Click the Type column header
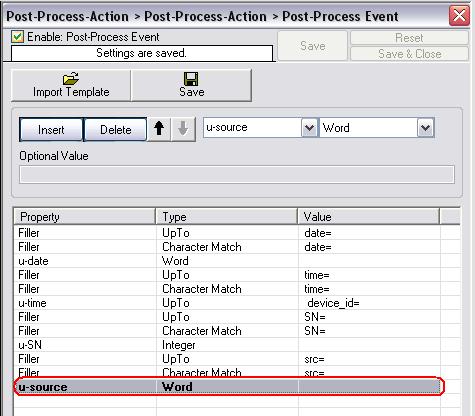 coord(227,217)
